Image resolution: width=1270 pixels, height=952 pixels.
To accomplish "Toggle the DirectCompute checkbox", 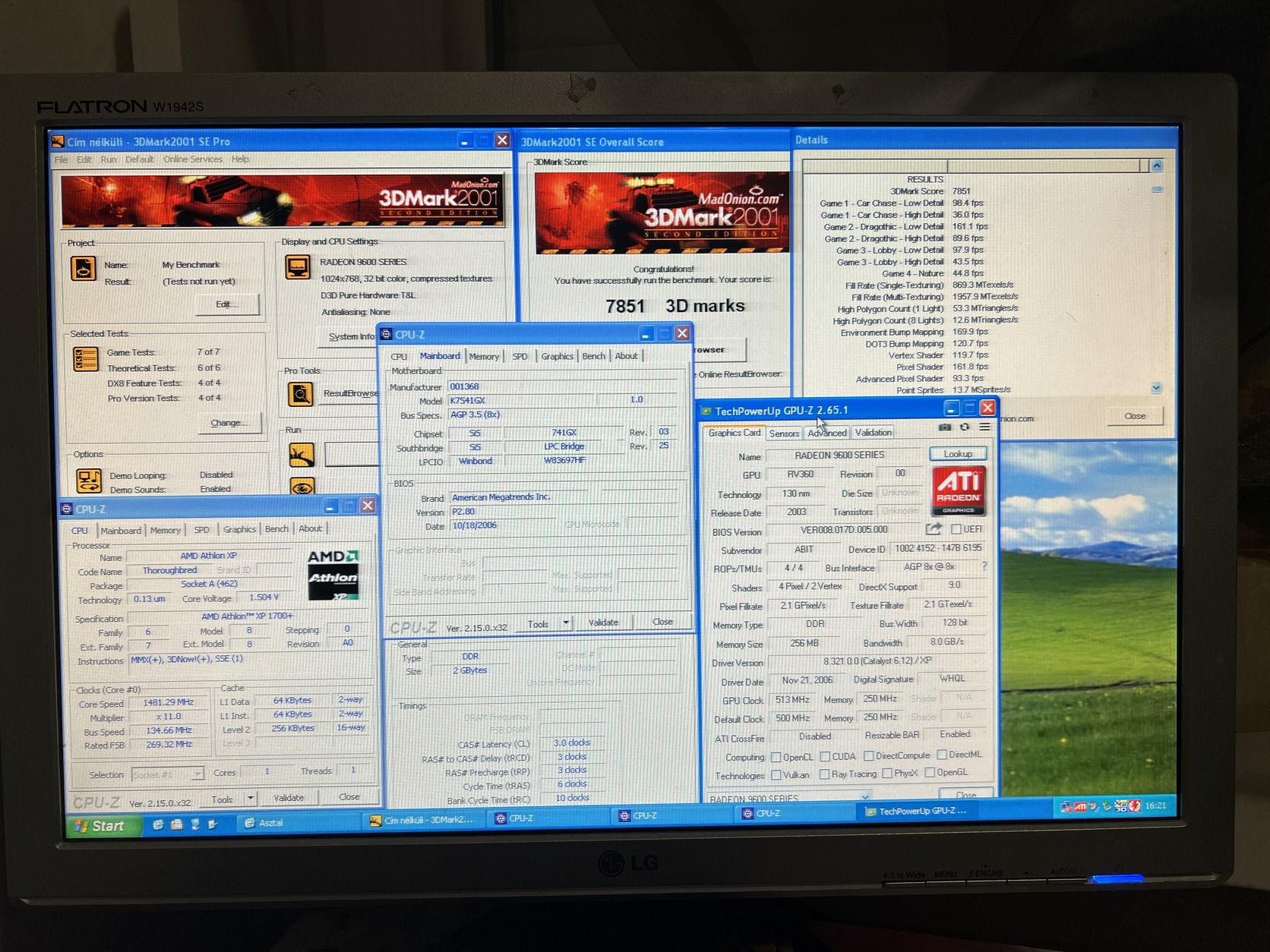I will pyautogui.click(x=868, y=756).
